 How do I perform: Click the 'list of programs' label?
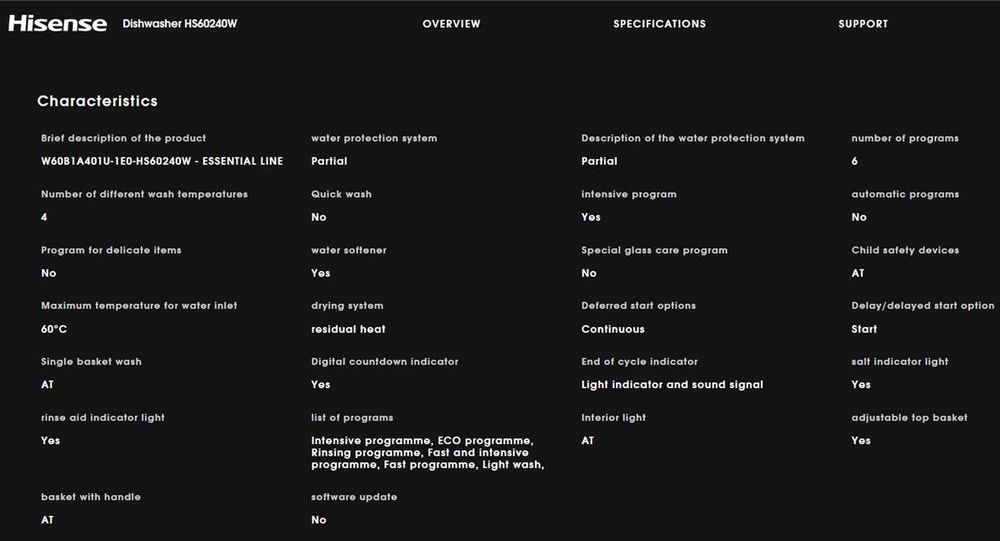352,418
